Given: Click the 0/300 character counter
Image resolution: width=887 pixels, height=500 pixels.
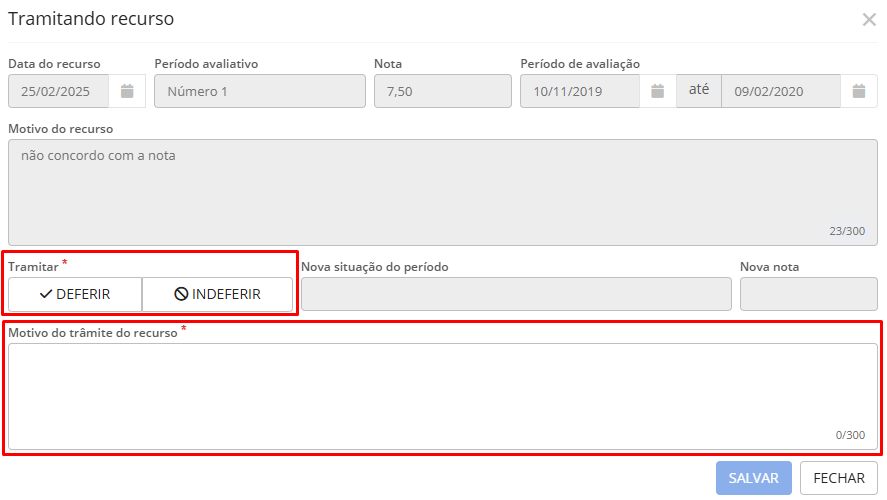Looking at the screenshot, I should (850, 435).
